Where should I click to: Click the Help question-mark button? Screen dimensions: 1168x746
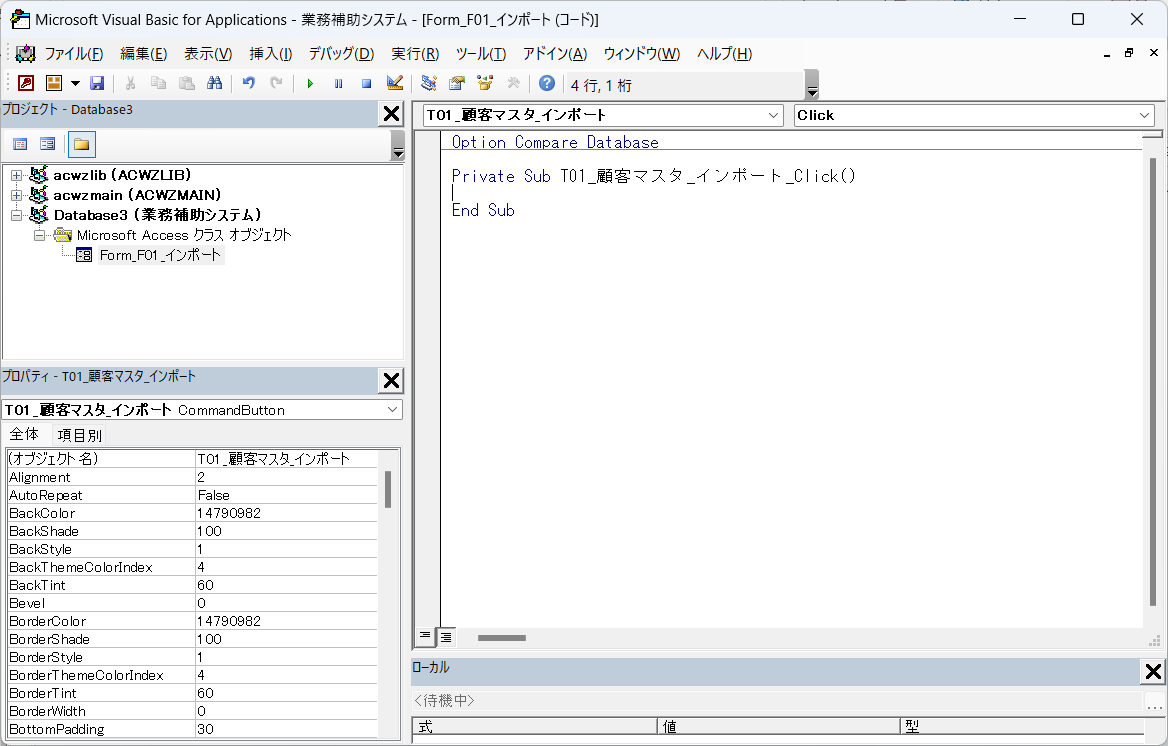point(546,84)
